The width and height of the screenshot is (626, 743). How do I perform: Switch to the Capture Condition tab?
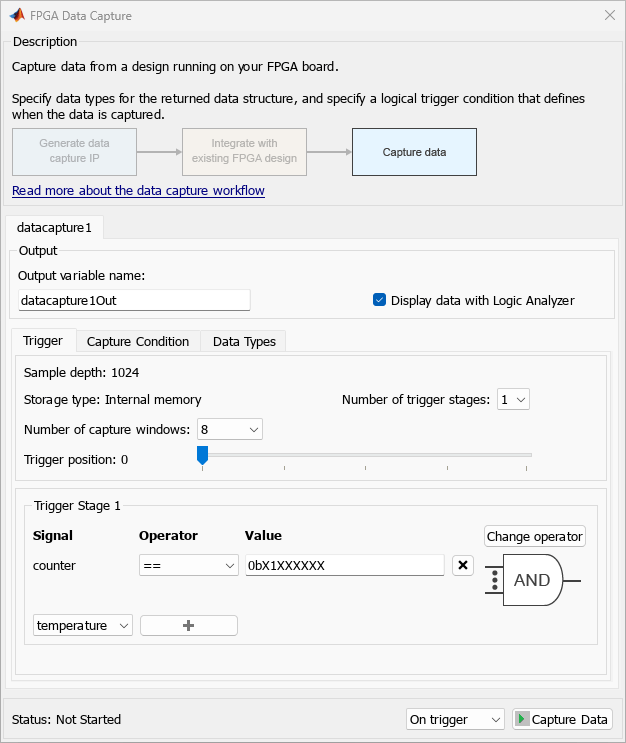click(x=138, y=342)
